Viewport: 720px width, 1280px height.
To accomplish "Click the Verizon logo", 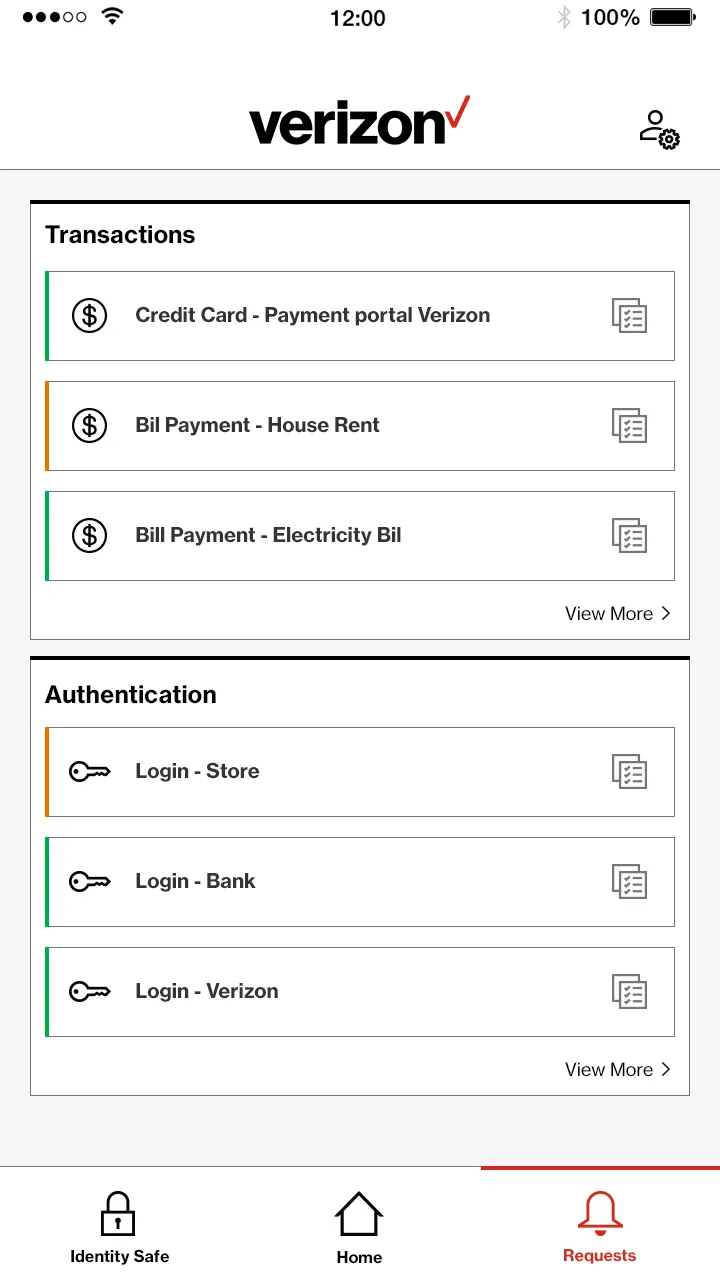I will [x=358, y=123].
